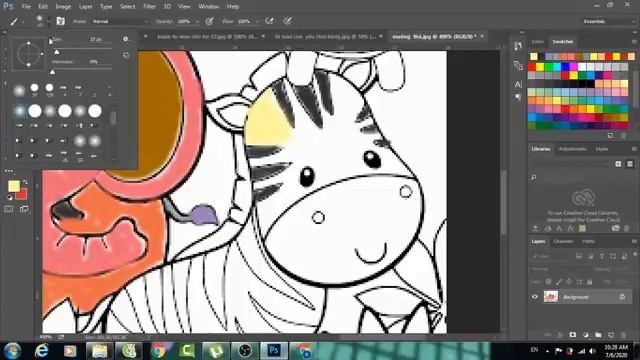Image resolution: width=640 pixels, height=360 pixels.
Task: Delete swatch trash icon in Swatches panel
Action: [x=623, y=136]
